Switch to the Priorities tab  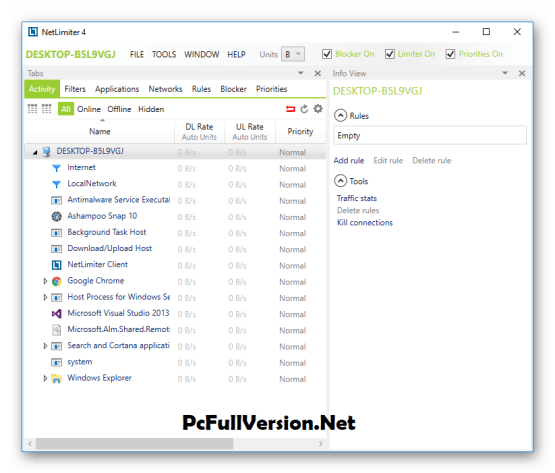tap(271, 89)
